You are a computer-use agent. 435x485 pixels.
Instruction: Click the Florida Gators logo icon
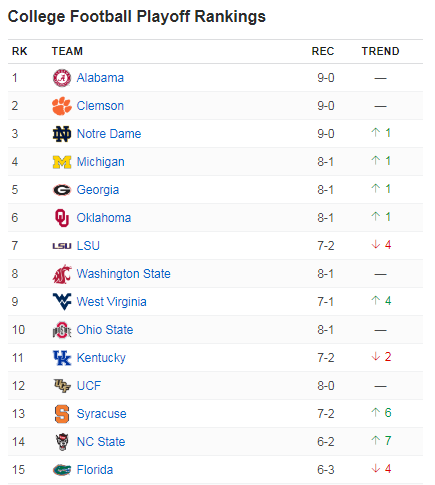[x=62, y=470]
